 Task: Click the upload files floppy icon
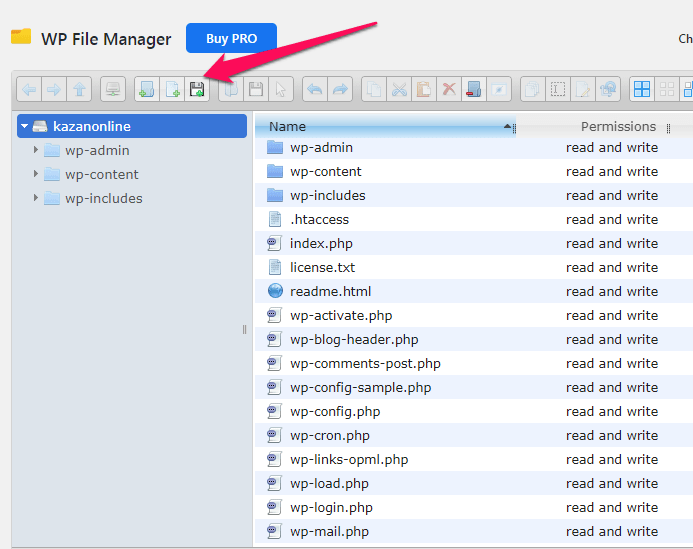[197, 90]
